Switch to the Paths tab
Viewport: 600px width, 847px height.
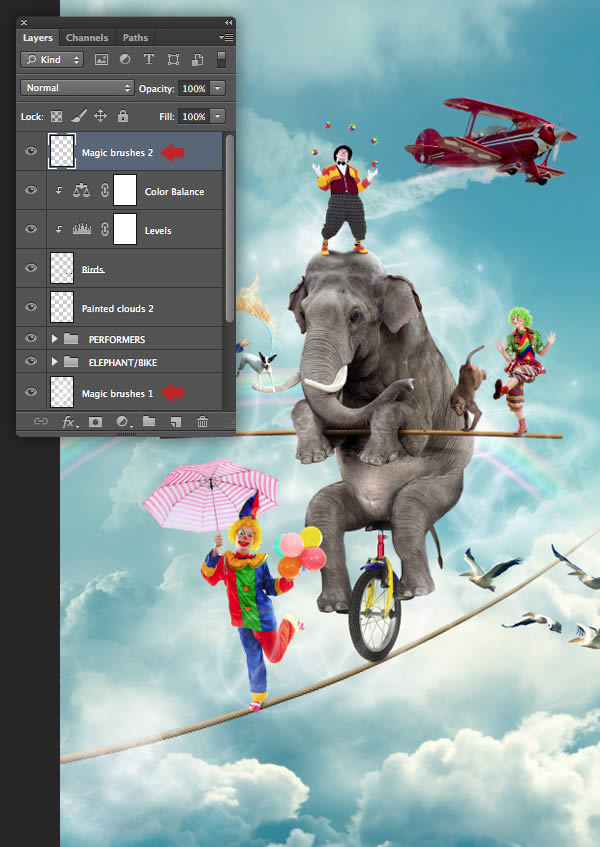(x=135, y=38)
